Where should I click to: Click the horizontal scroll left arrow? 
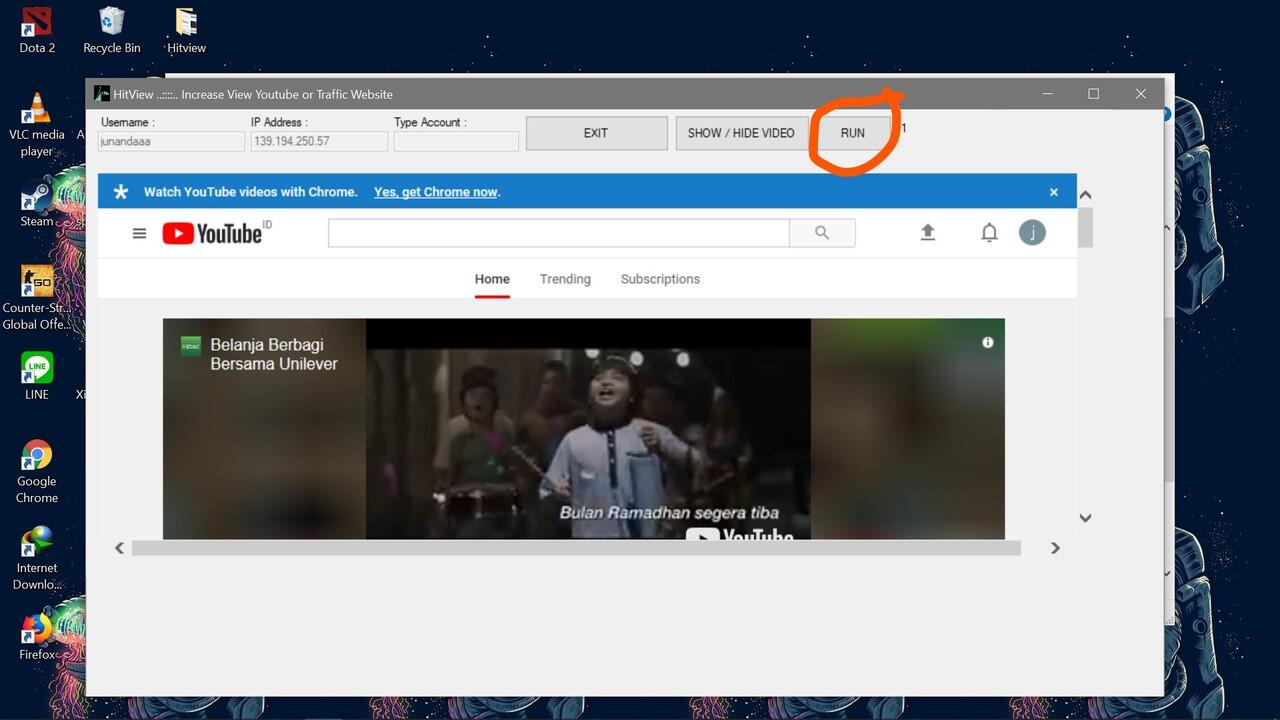click(x=119, y=548)
